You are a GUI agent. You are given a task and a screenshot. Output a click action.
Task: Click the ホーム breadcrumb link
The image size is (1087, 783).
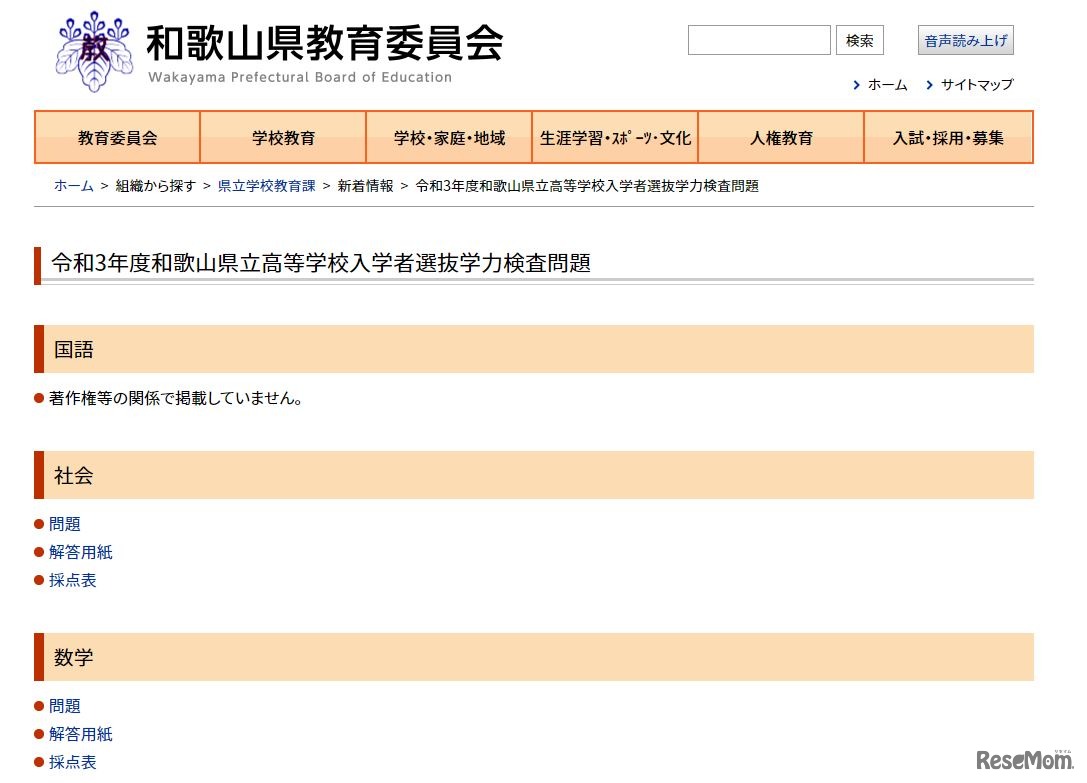pyautogui.click(x=73, y=186)
